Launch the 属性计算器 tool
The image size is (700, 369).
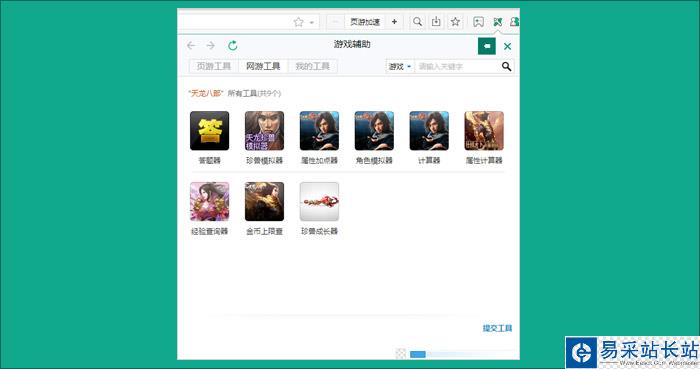click(484, 131)
